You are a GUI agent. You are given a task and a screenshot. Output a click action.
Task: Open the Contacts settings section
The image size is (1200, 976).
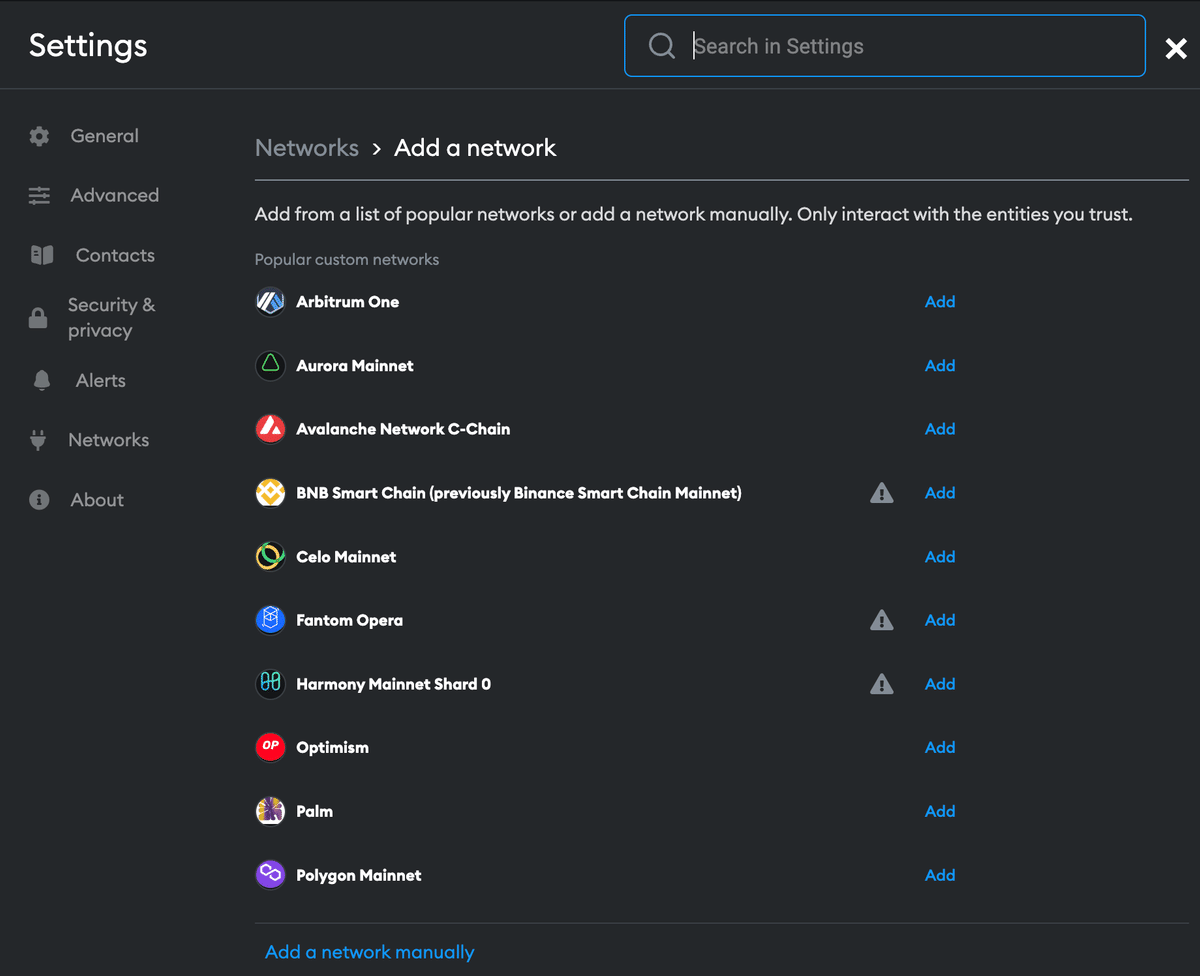[115, 255]
